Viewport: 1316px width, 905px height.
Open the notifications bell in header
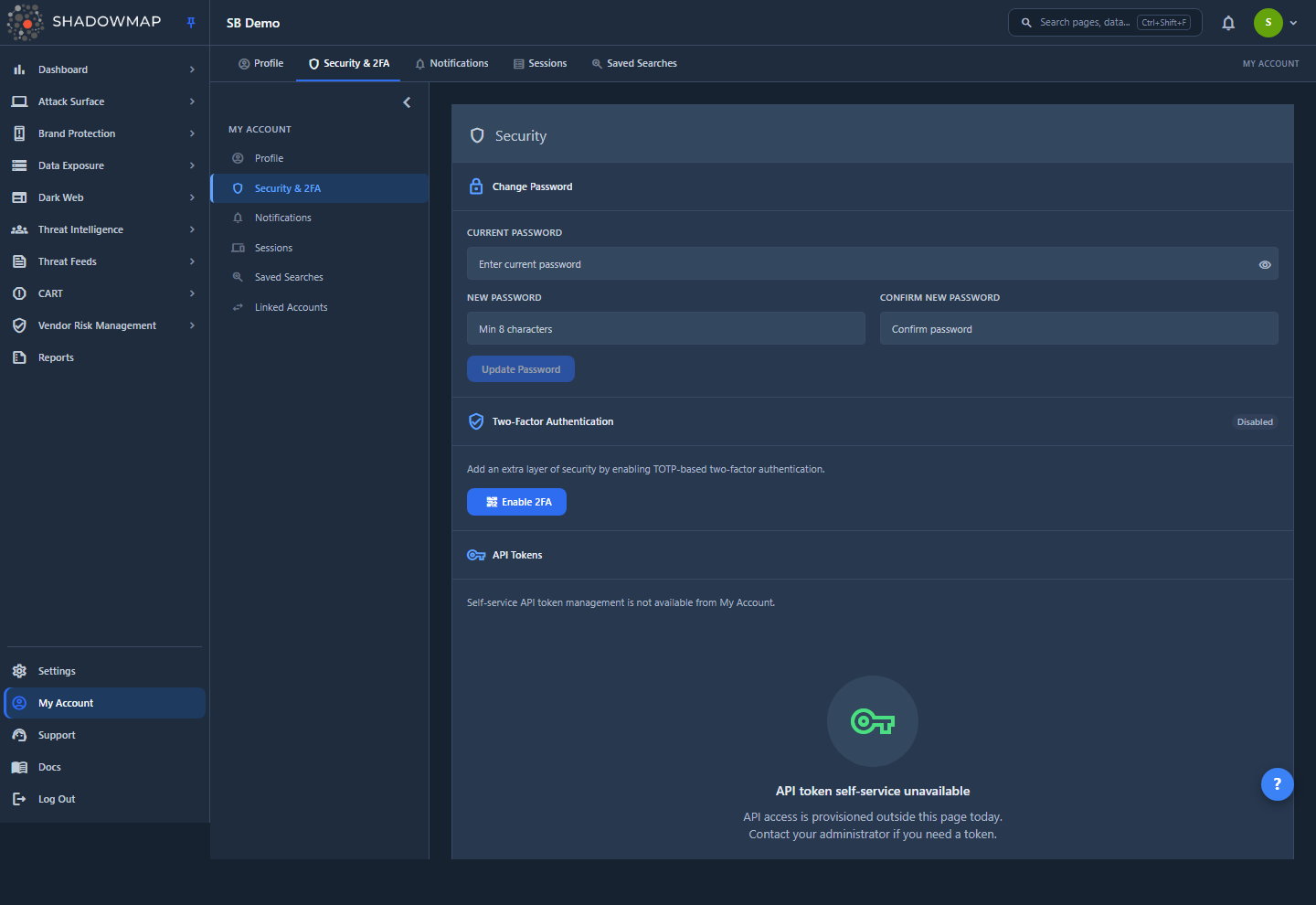(1228, 23)
